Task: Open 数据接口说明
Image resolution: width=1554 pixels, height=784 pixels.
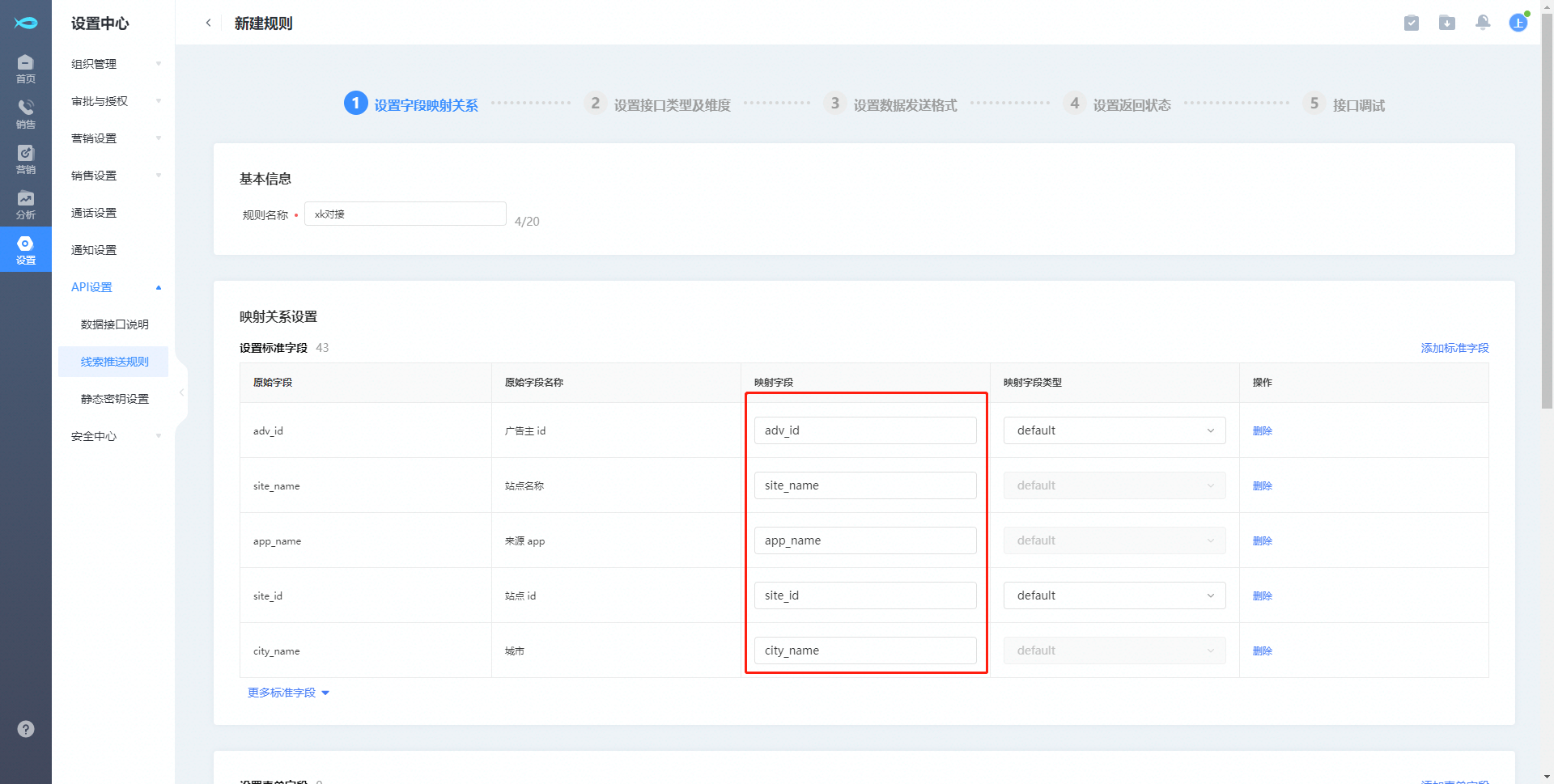Action: (x=114, y=324)
